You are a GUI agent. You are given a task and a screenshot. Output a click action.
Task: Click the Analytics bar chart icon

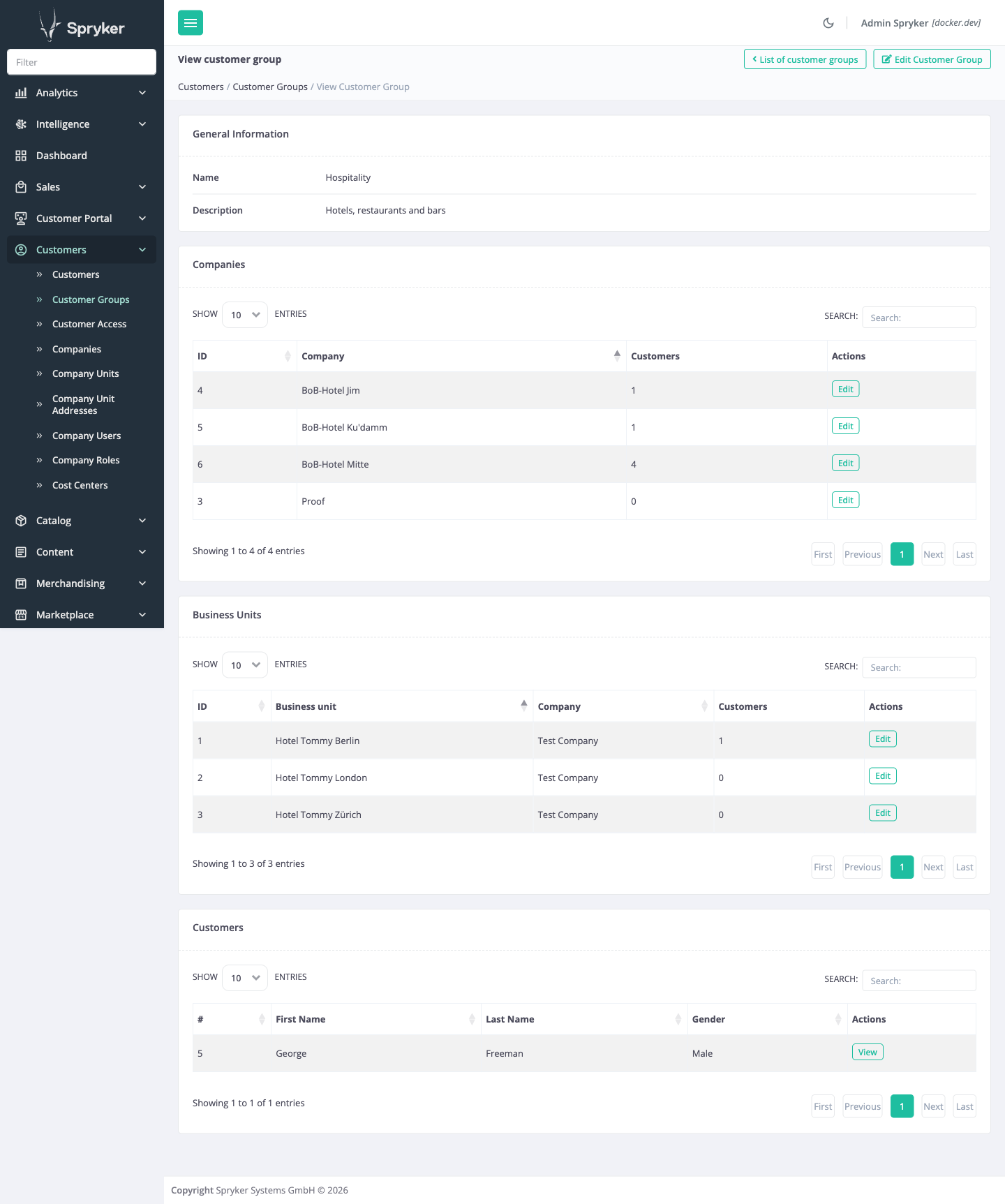[x=21, y=93]
